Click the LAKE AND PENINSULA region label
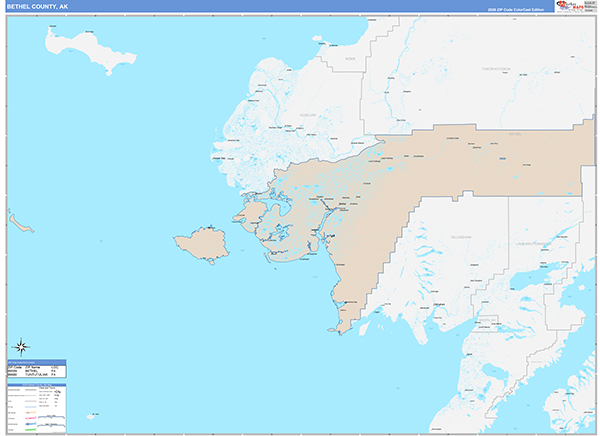 tap(533, 244)
